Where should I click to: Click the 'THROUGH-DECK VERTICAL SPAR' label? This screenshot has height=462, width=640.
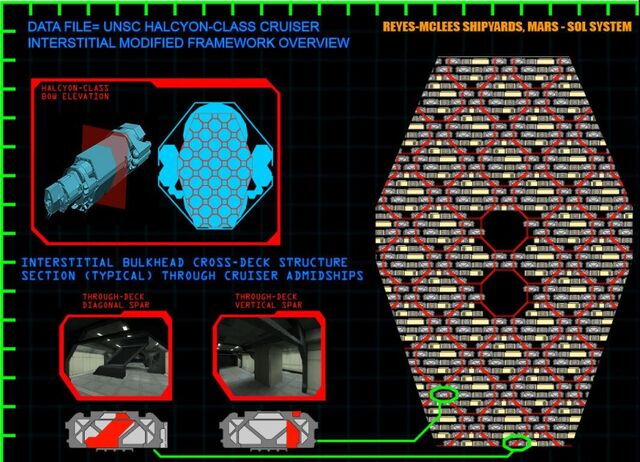(x=269, y=301)
